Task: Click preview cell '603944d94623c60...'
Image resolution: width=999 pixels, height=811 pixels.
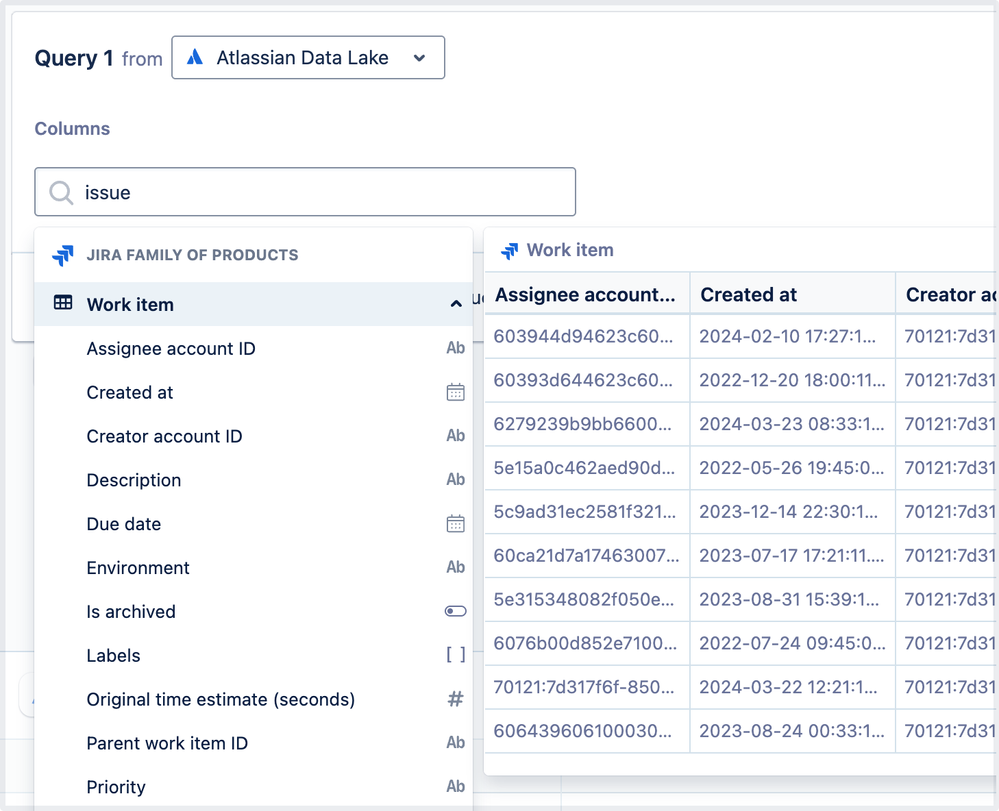Action: [587, 336]
